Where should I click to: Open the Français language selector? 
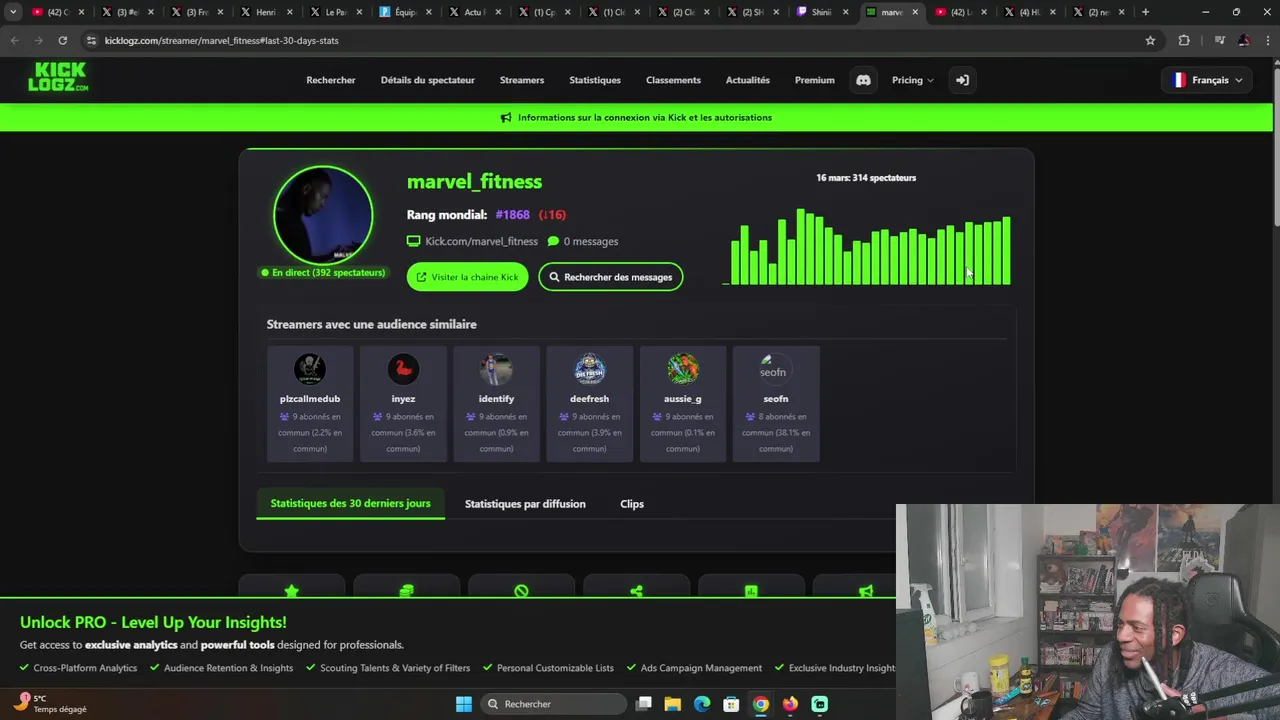coord(1208,80)
